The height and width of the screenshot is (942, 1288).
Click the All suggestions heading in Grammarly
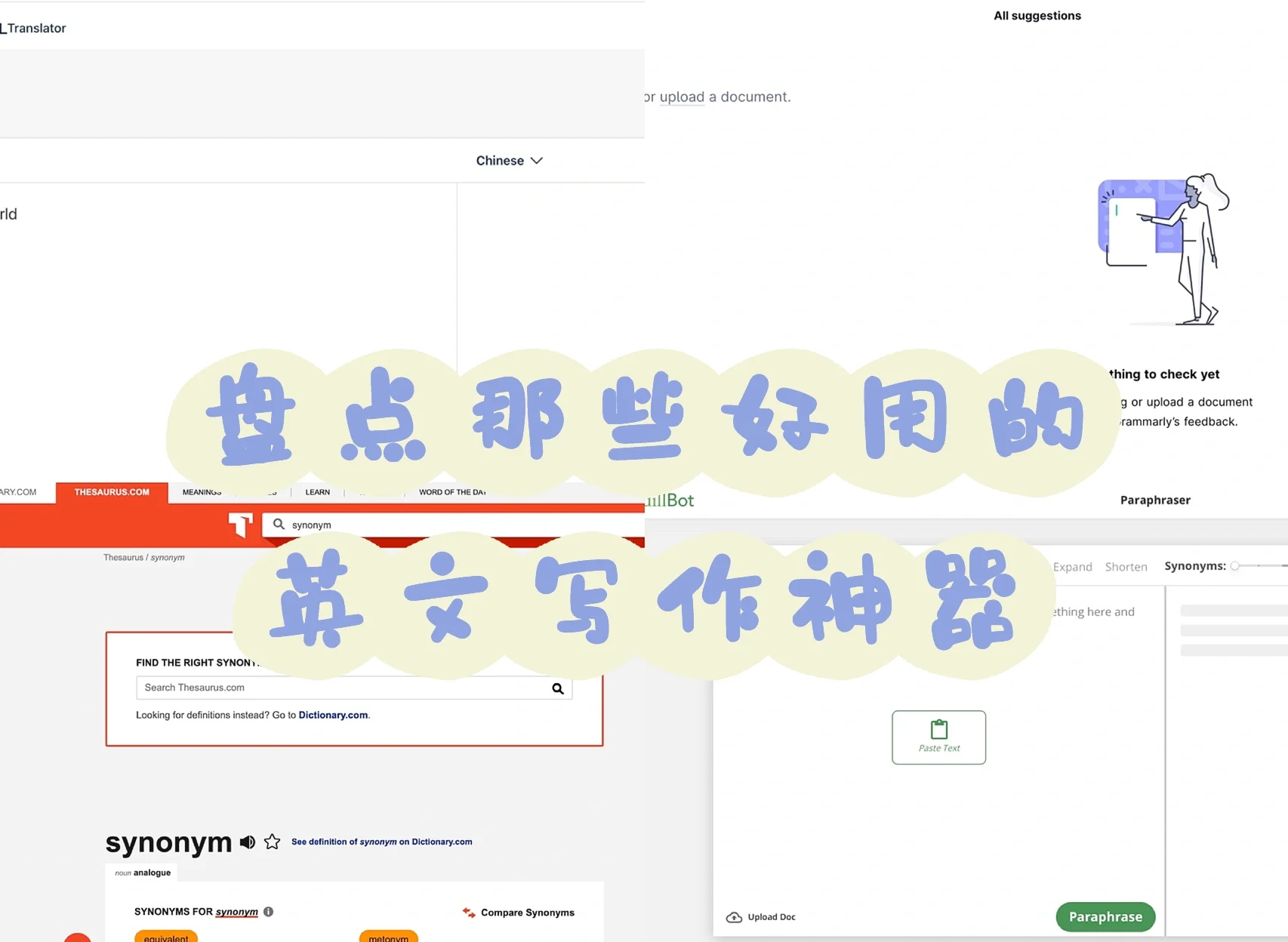(x=1037, y=16)
